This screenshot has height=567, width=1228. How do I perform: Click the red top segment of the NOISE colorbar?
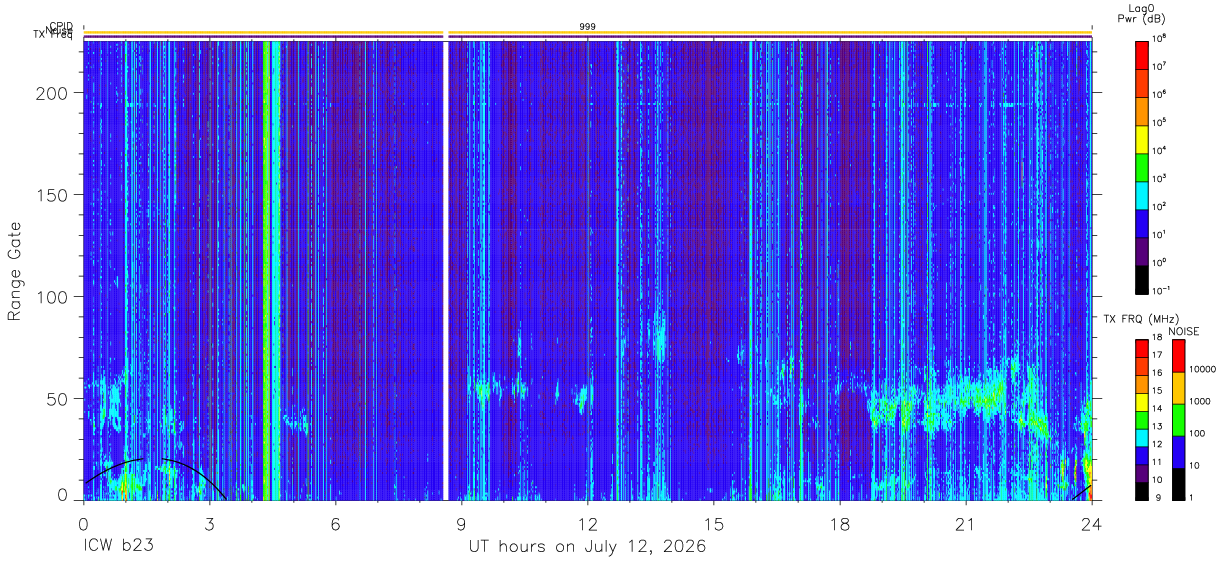pyautogui.click(x=1178, y=356)
